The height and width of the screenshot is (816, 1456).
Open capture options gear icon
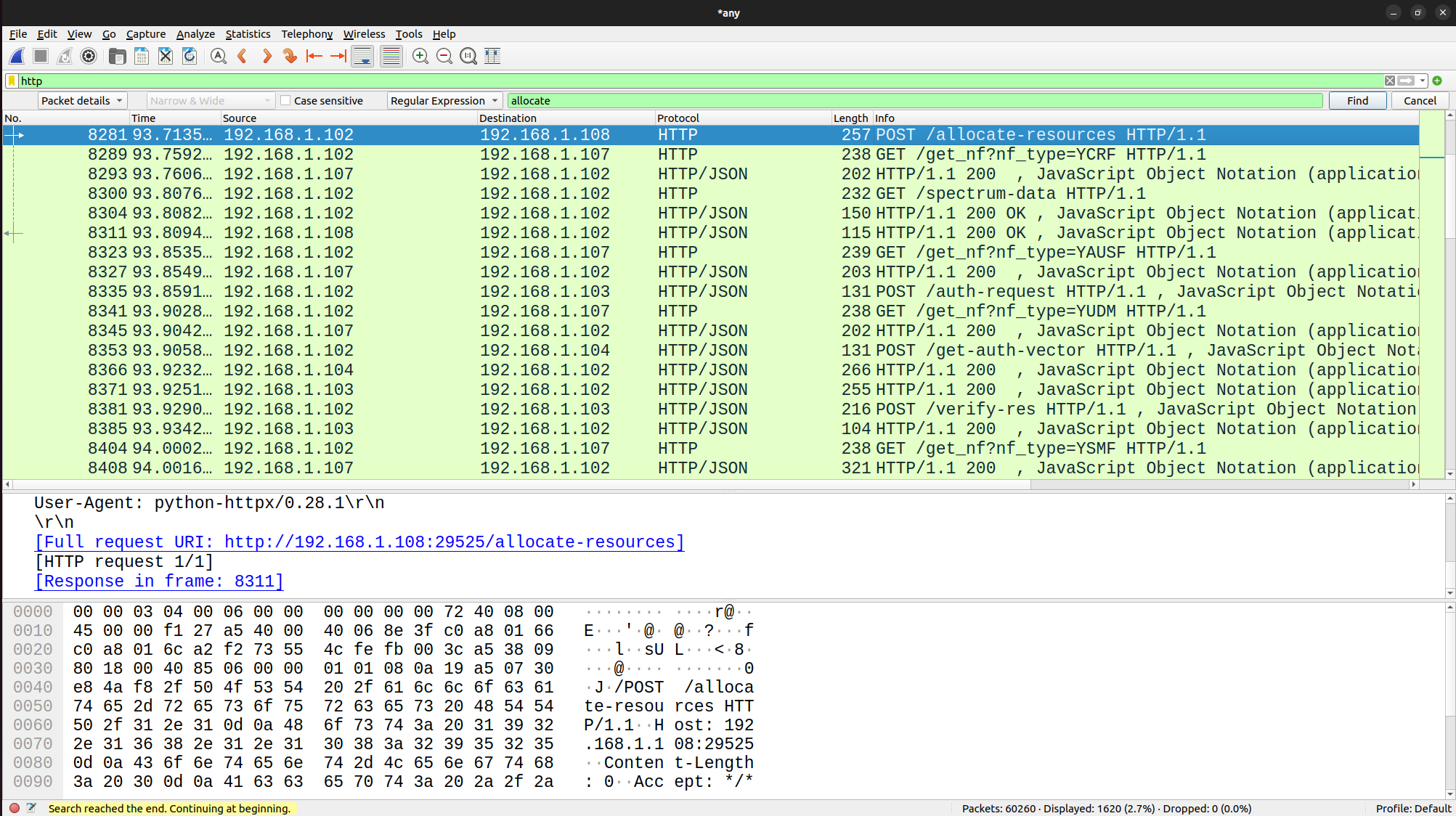click(89, 56)
